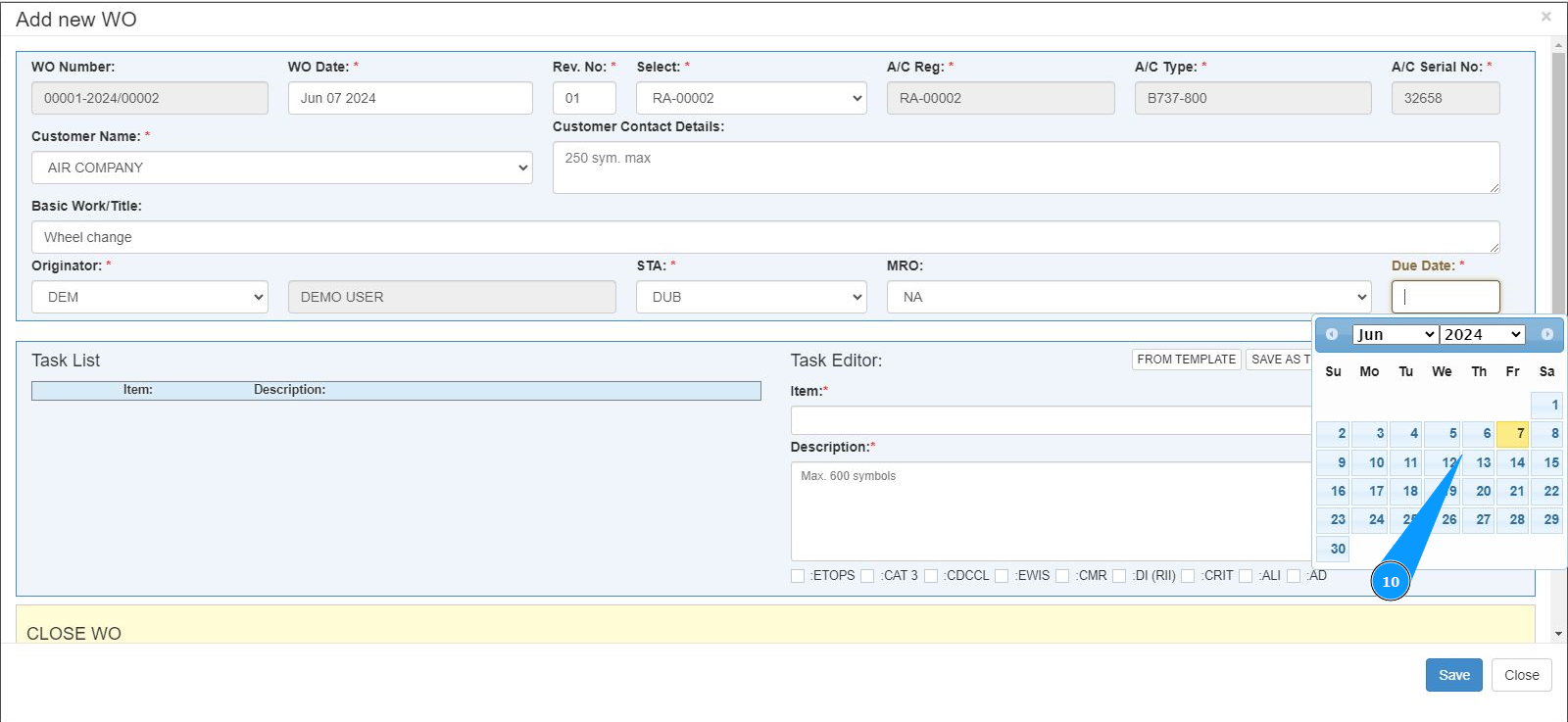Go to previous month in date picker
1568x722 pixels.
tap(1332, 334)
